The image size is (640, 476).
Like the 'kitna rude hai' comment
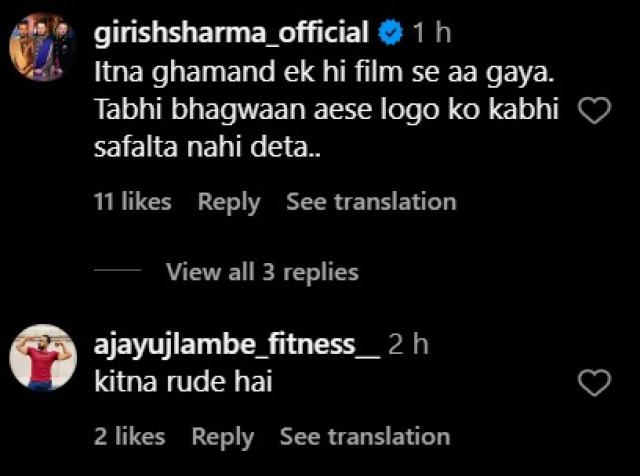(595, 381)
